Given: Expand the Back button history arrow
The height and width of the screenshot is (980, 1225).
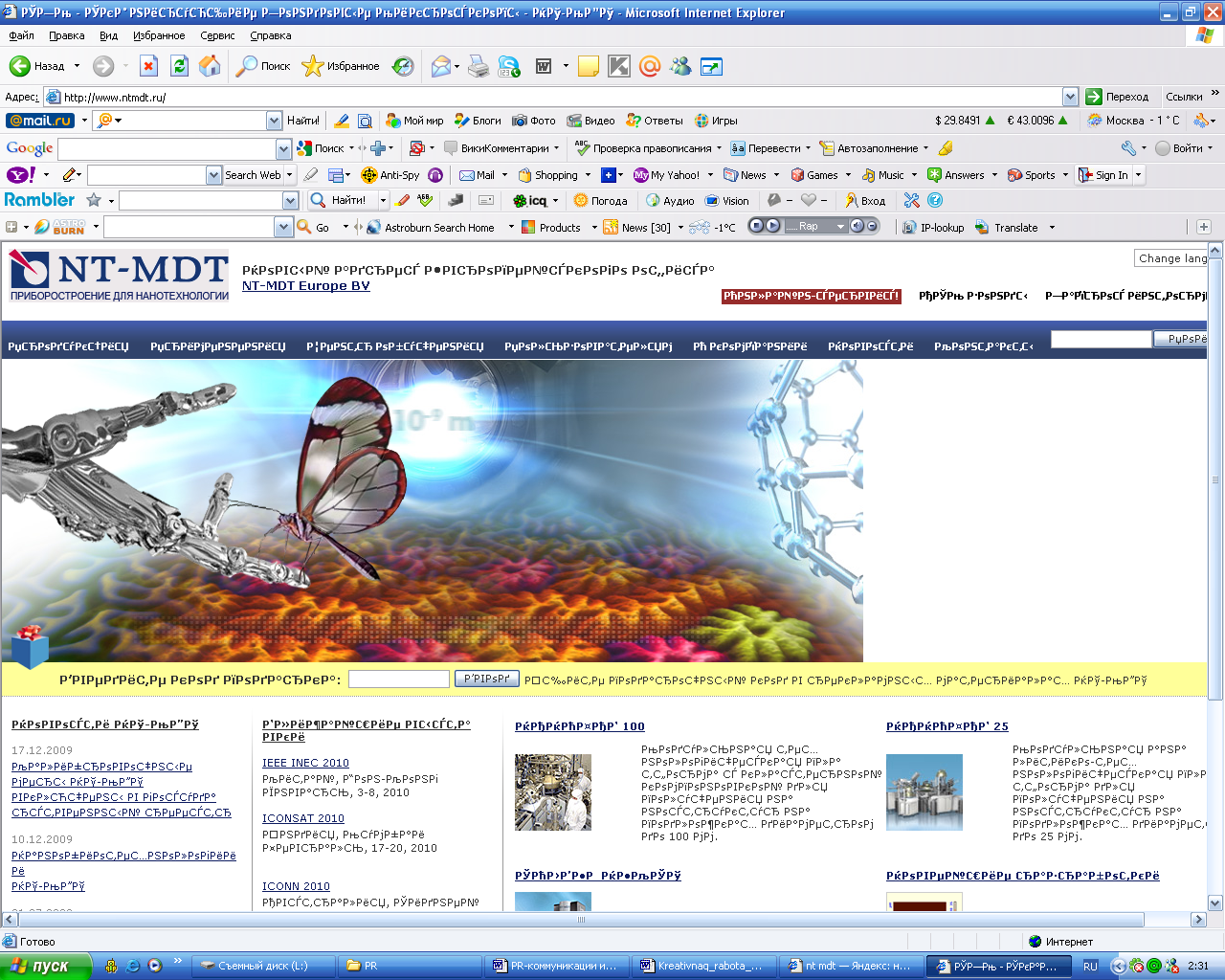Looking at the screenshot, I should 77,66.
